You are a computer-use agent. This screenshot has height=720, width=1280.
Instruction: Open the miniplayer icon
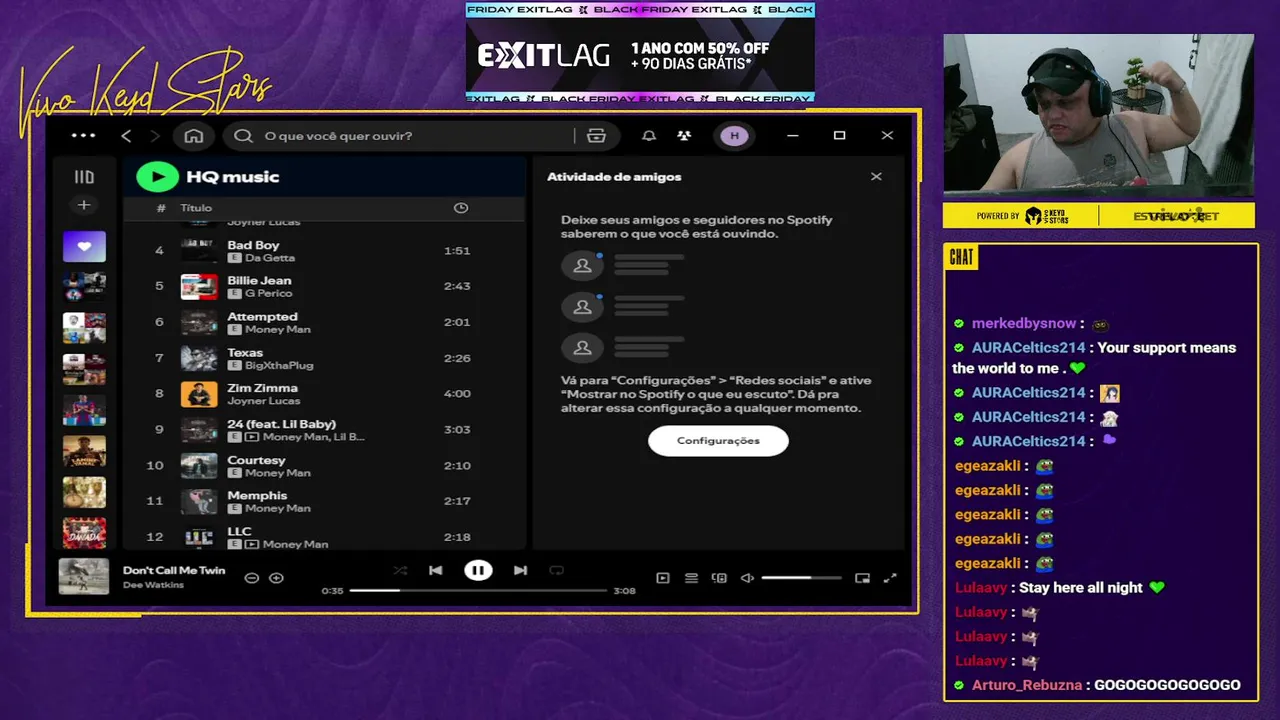(x=862, y=578)
